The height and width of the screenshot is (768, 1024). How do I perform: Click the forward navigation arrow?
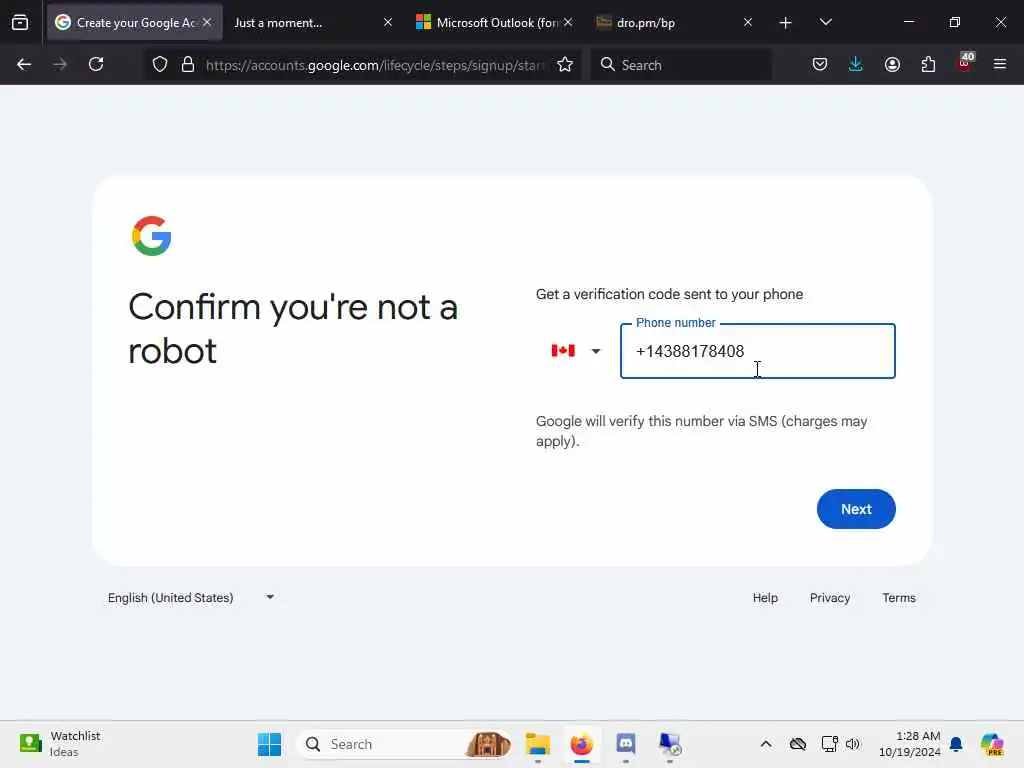60,64
